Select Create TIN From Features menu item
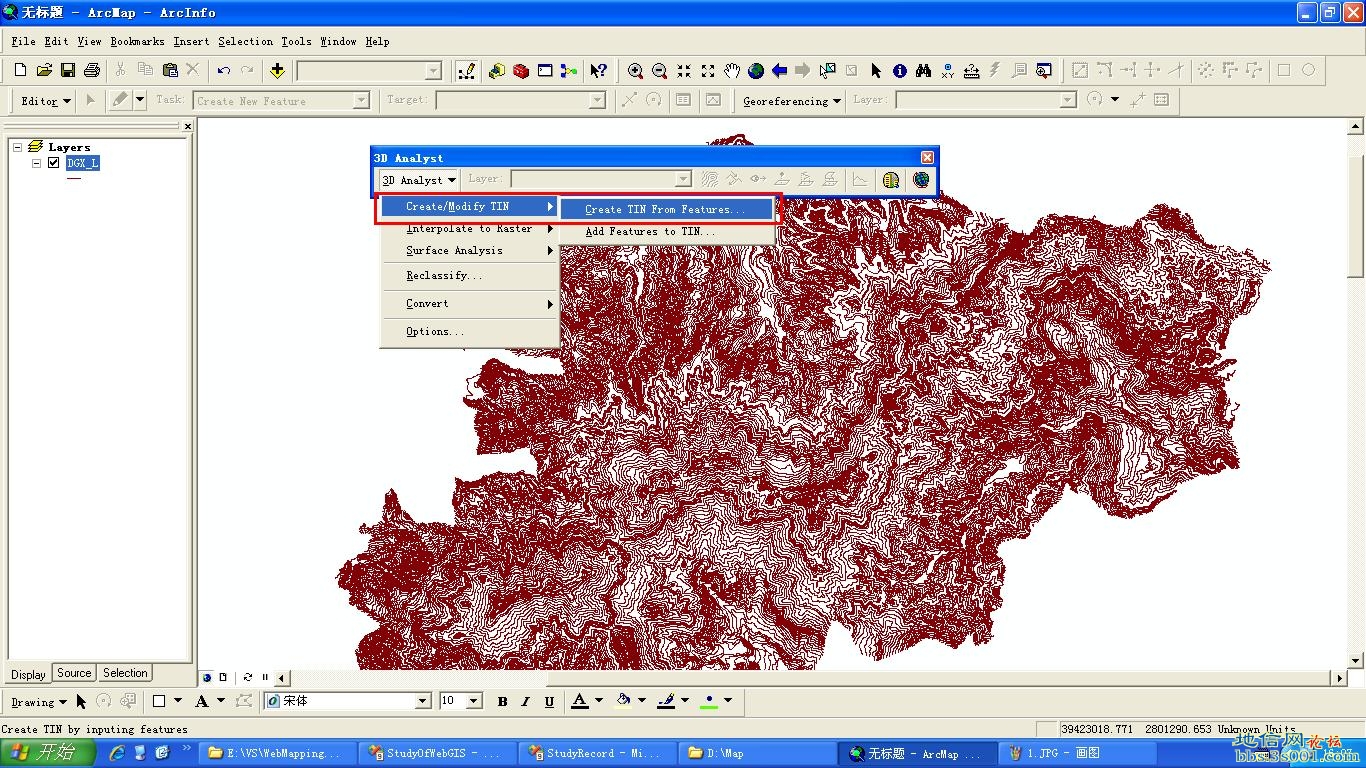Viewport: 1366px width, 768px height. (666, 209)
